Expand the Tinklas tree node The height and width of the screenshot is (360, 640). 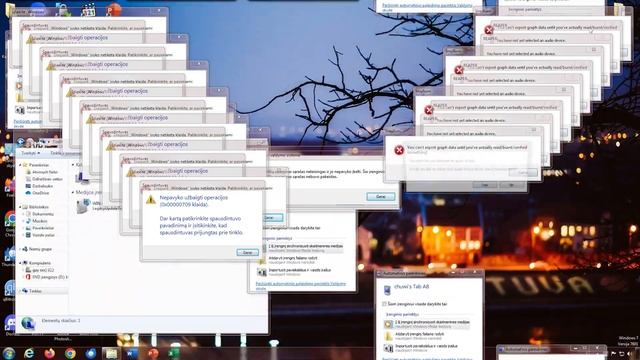20,291
